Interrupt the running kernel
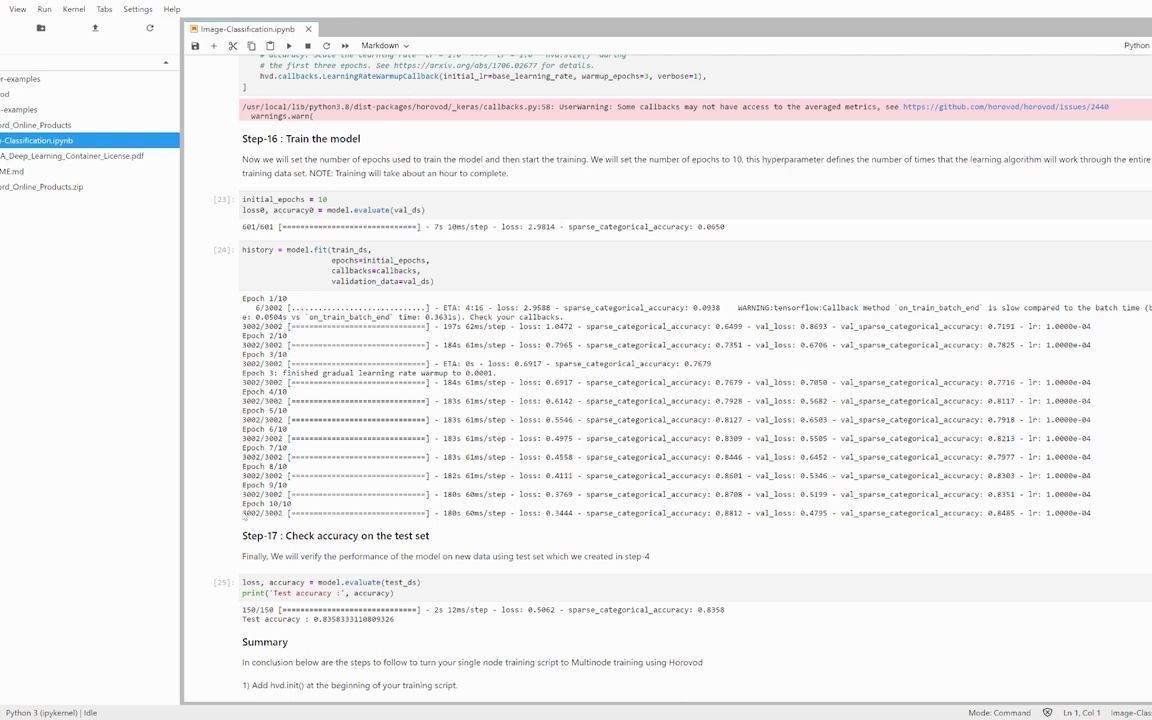 pyautogui.click(x=307, y=45)
